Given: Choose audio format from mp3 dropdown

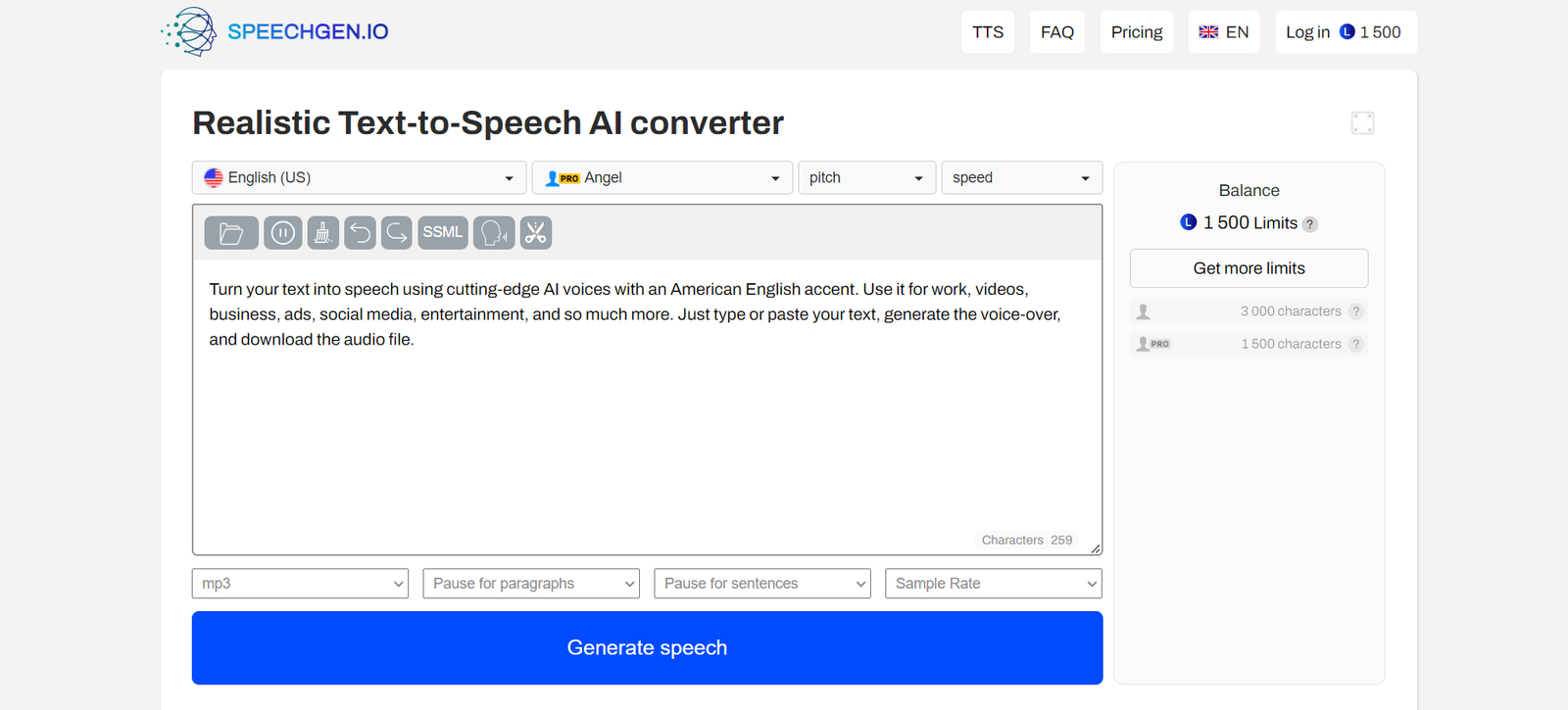Looking at the screenshot, I should (x=300, y=584).
